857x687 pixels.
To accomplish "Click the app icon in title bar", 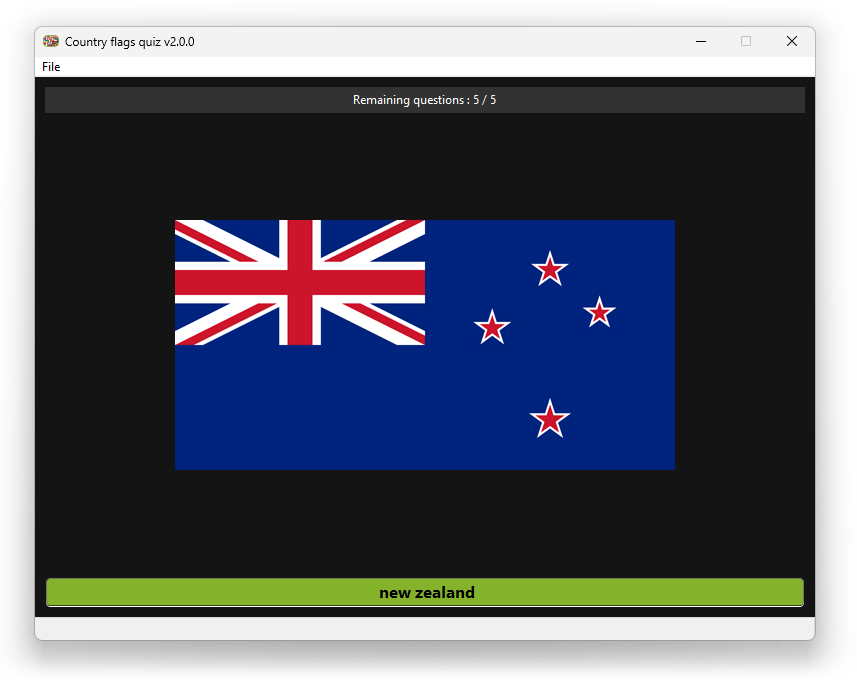I will [51, 41].
